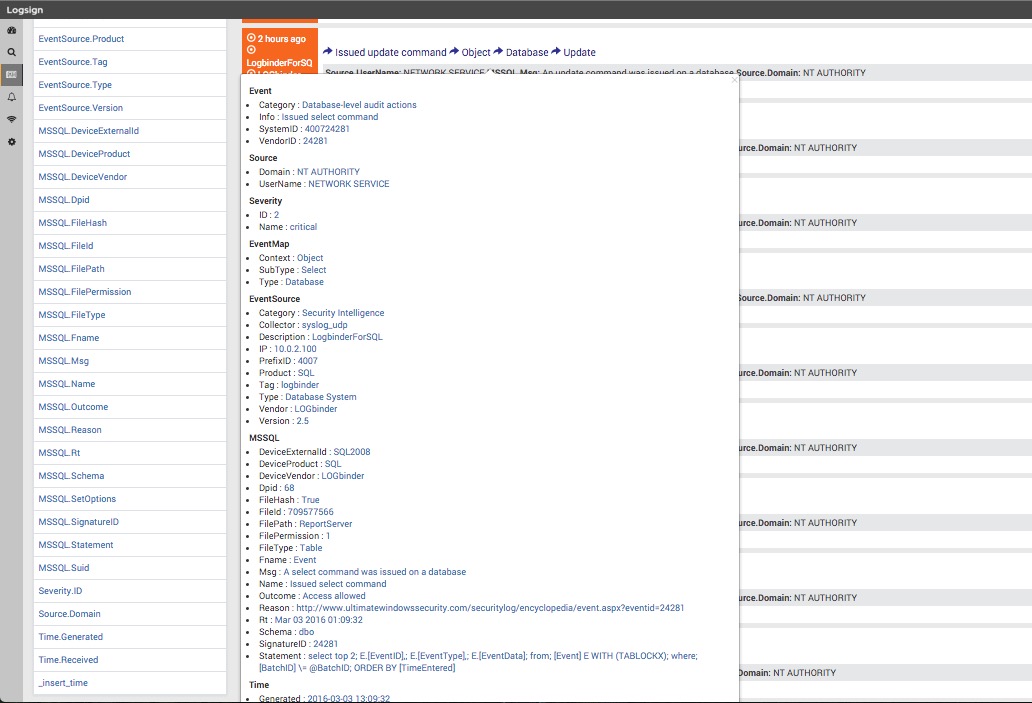Click the arrow icon before 'Object' breadcrumb
Screen dimensions: 1032x703
(454, 51)
